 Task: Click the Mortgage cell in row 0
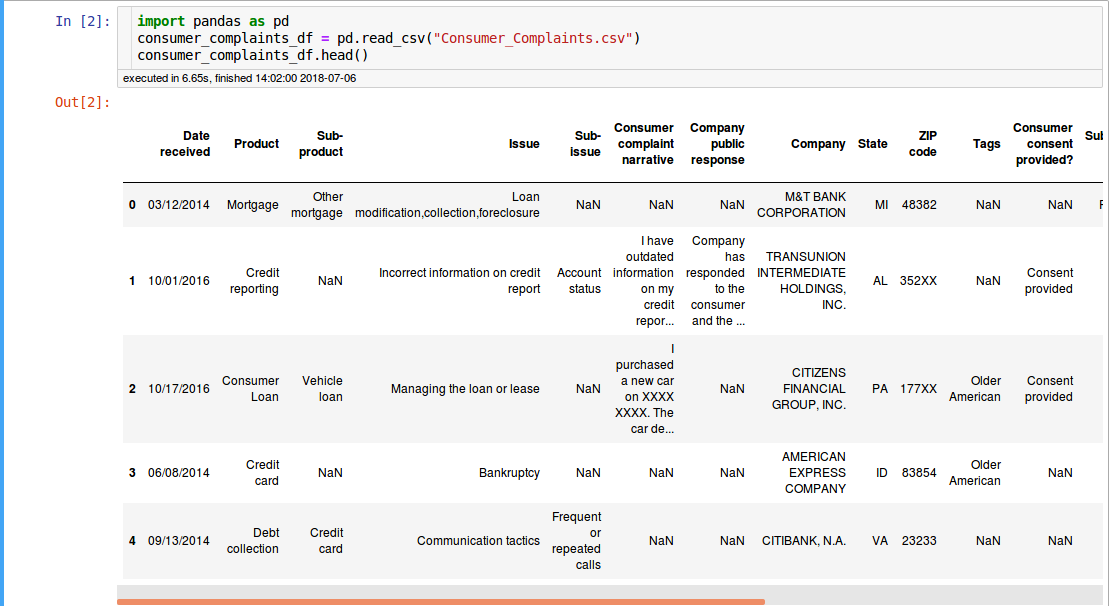click(x=256, y=204)
